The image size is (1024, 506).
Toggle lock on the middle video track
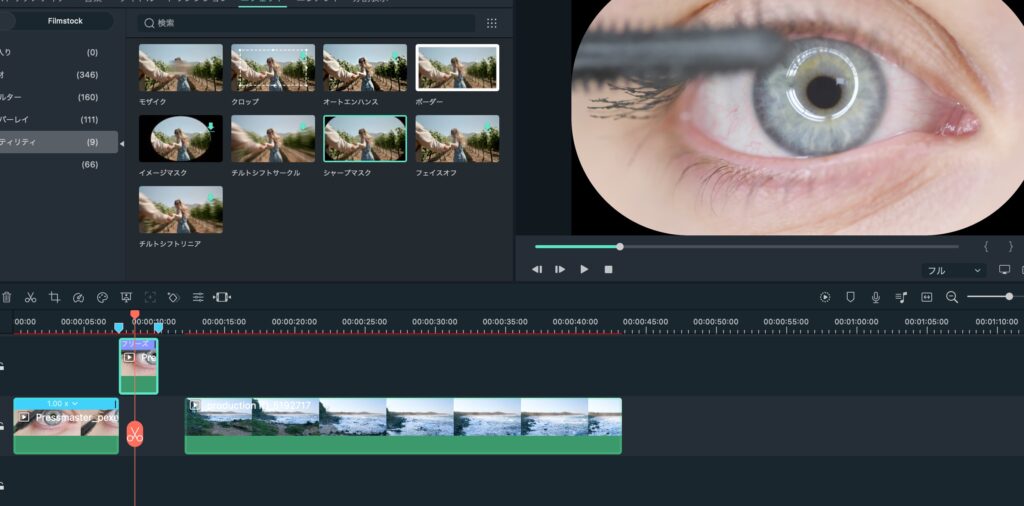point(3,426)
